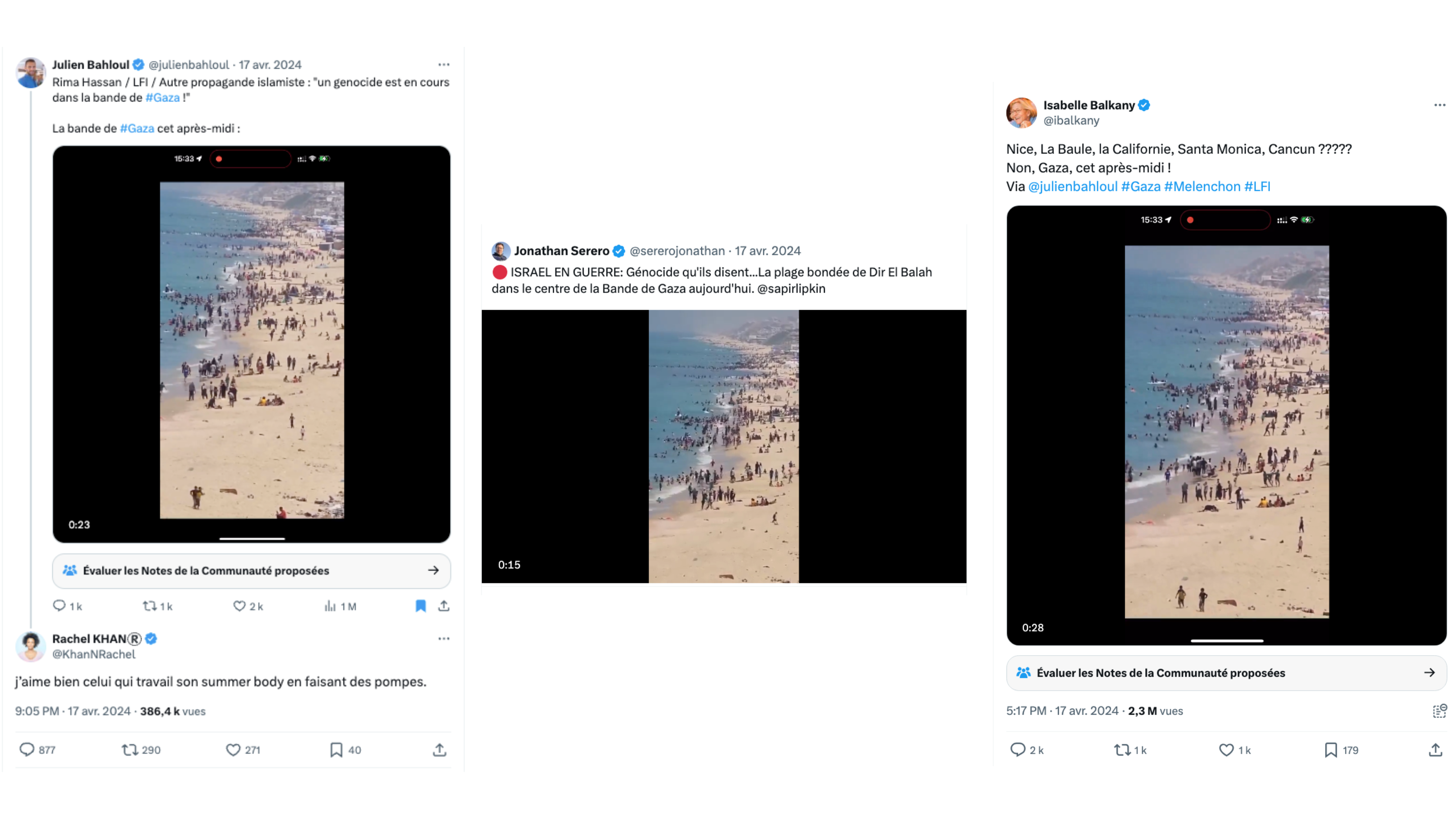This screenshot has height=819, width=1456.
Task: Rate Community Notes under Balkany's video
Action: (1226, 672)
